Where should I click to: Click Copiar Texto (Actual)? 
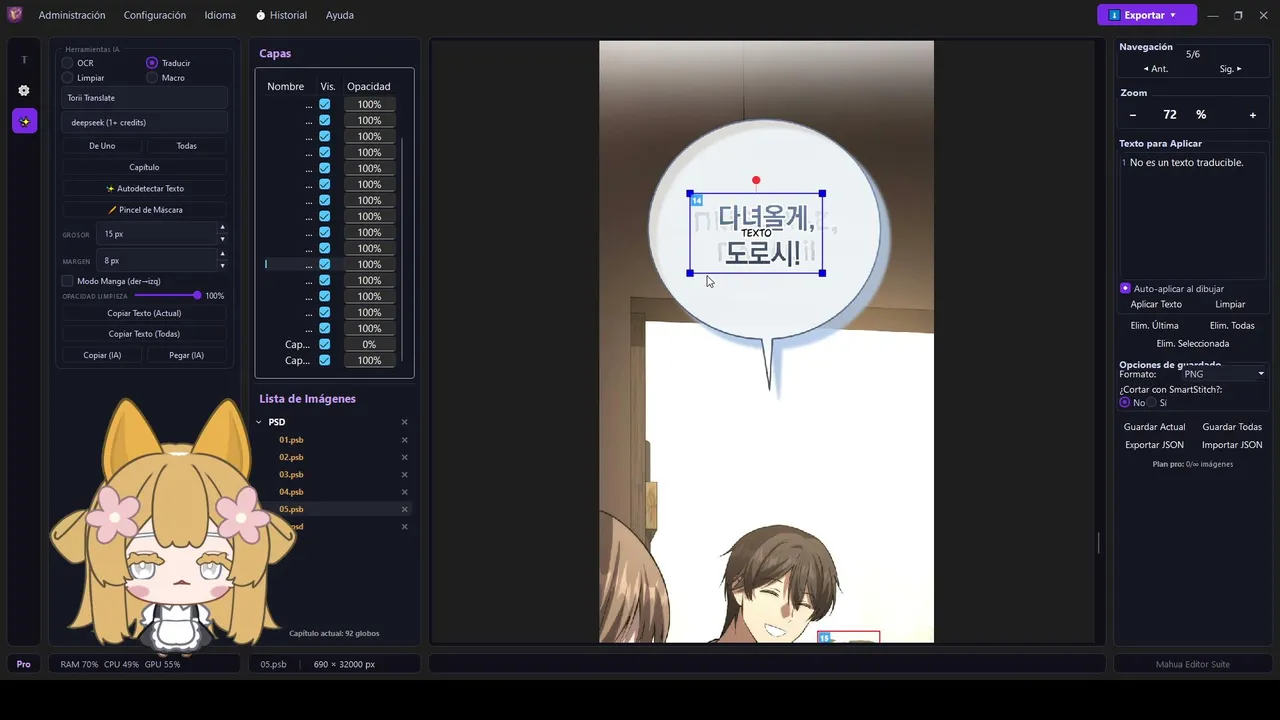click(144, 313)
